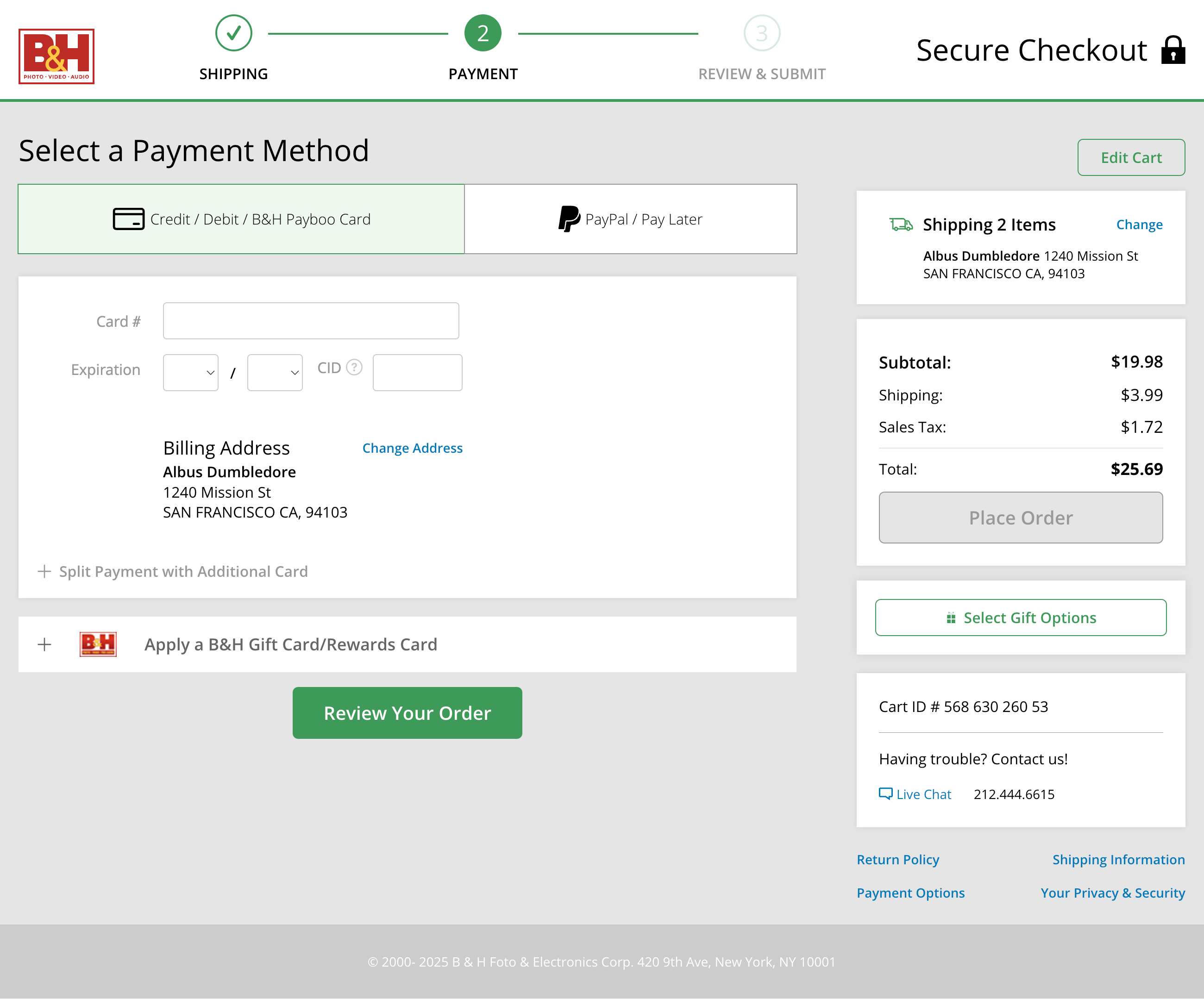1204x999 pixels.
Task: Click the Live Chat bubble icon
Action: 885,794
